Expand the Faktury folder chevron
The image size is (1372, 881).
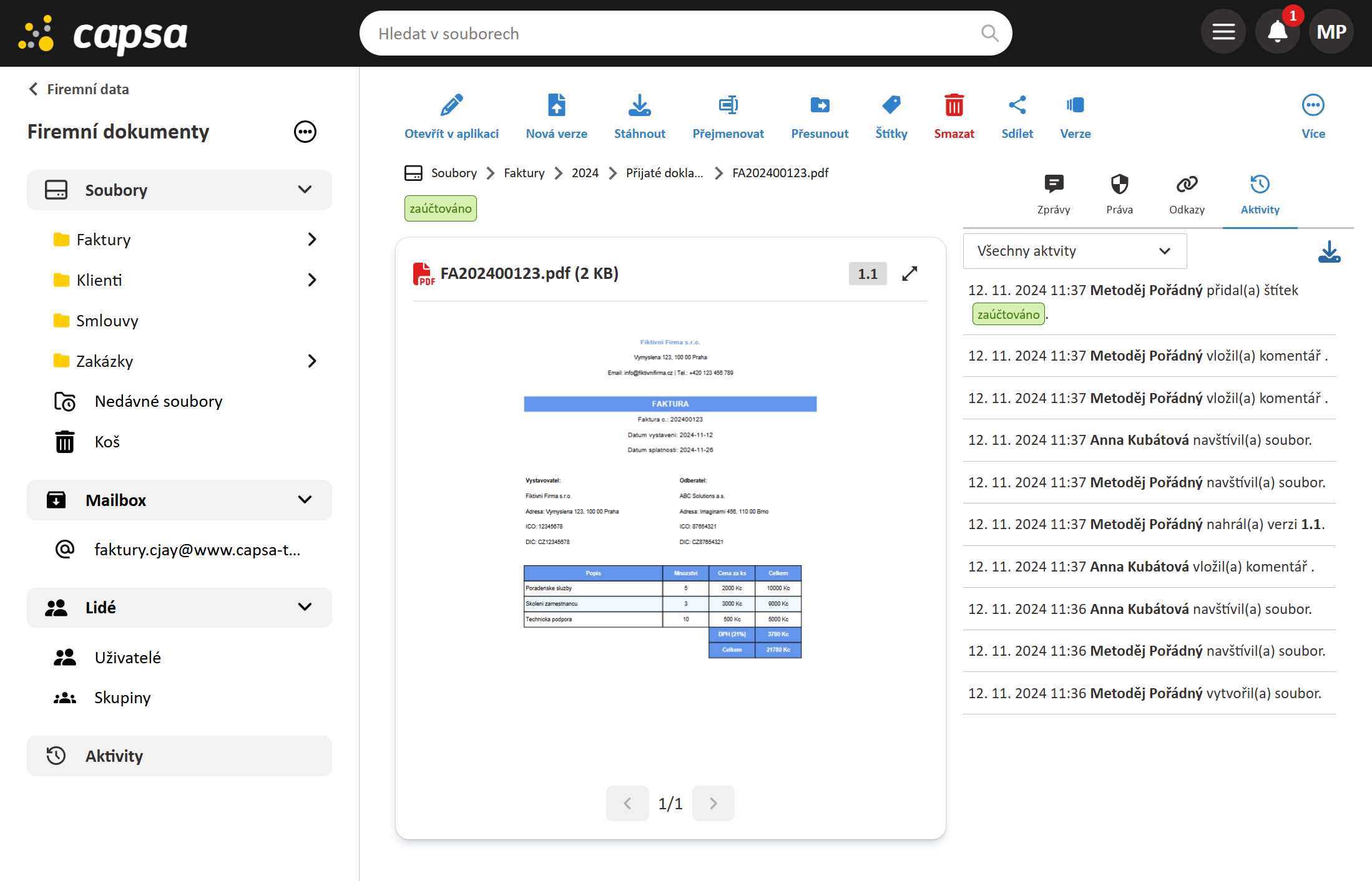(x=312, y=240)
